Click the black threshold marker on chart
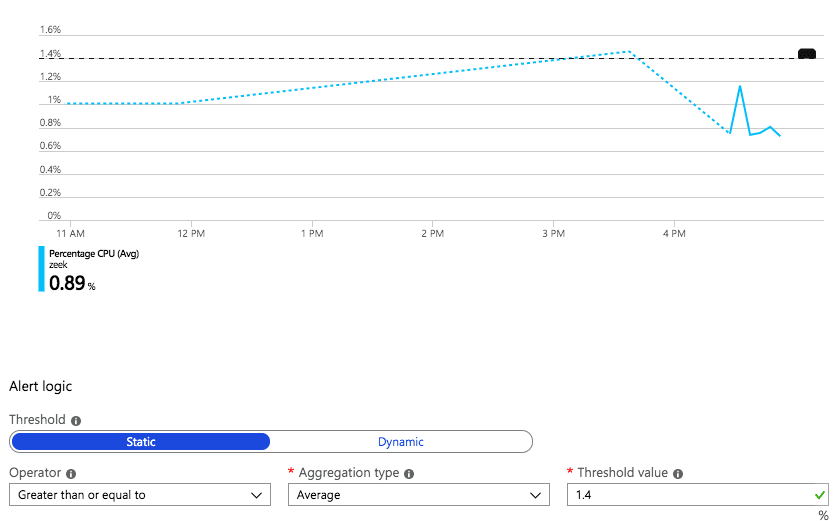This screenshot has width=833, height=521. tap(806, 54)
